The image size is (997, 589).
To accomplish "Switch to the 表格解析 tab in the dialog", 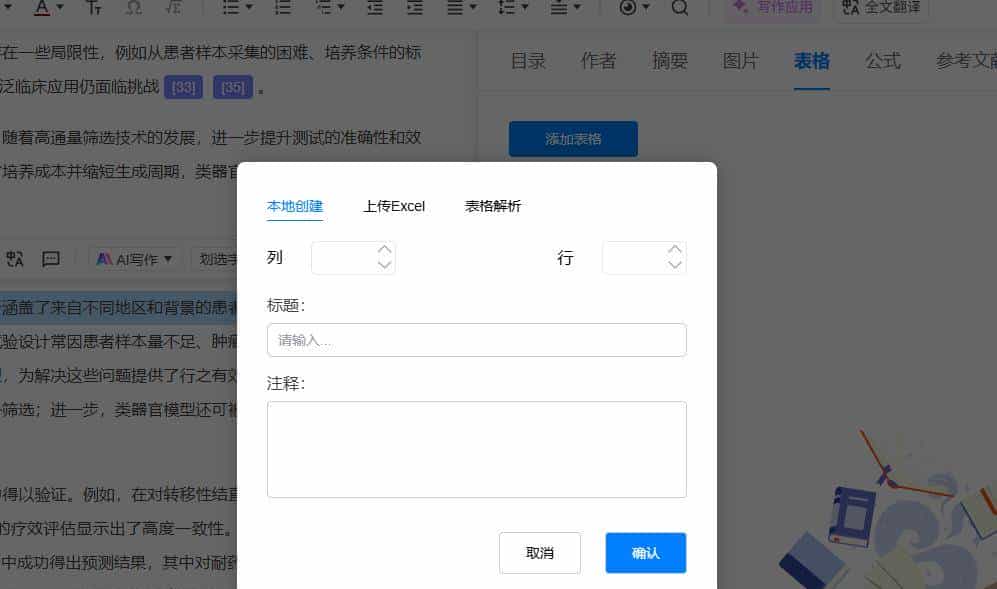I will 493,206.
